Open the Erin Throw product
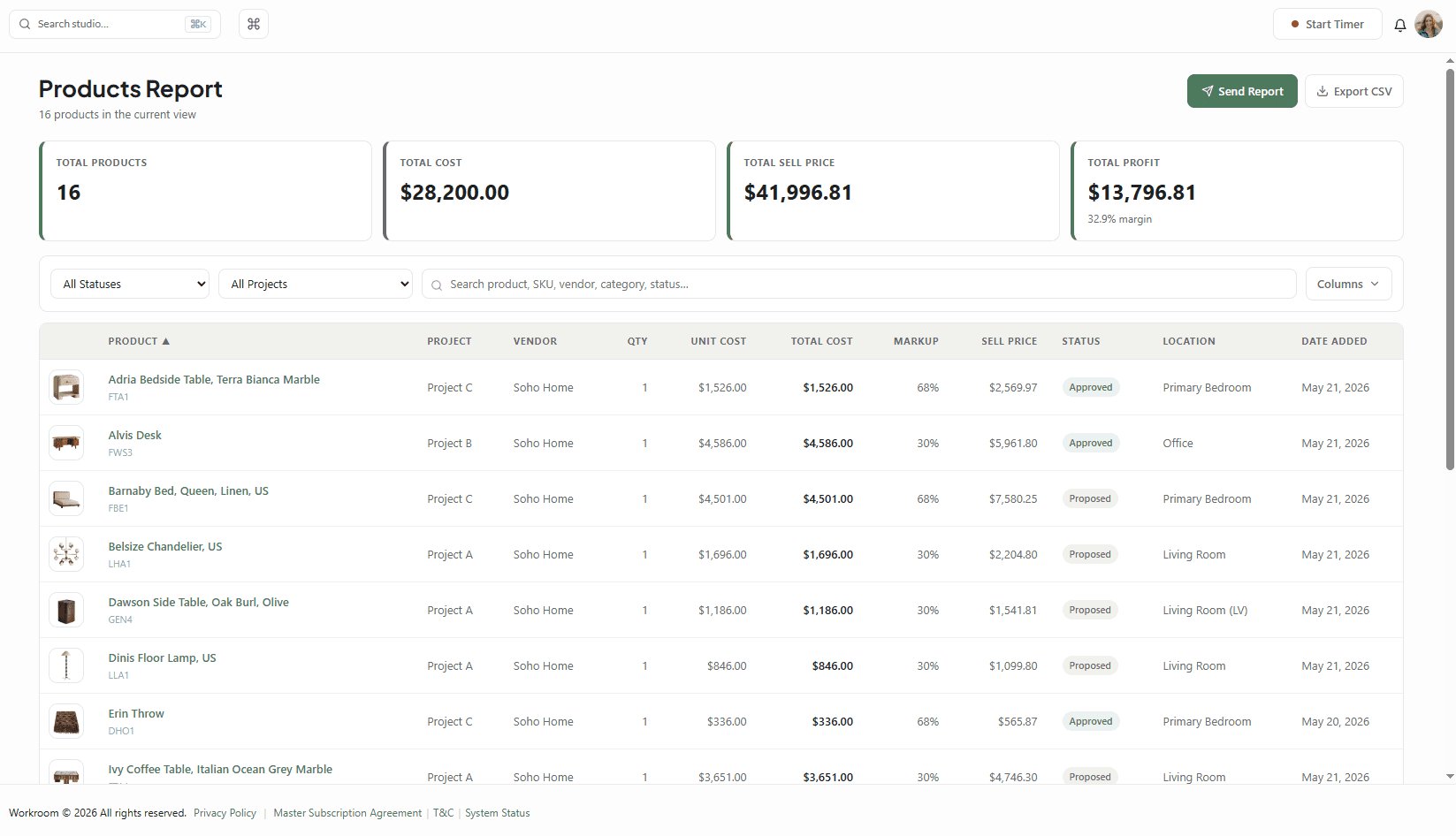Image resolution: width=1456 pixels, height=836 pixels. (136, 713)
